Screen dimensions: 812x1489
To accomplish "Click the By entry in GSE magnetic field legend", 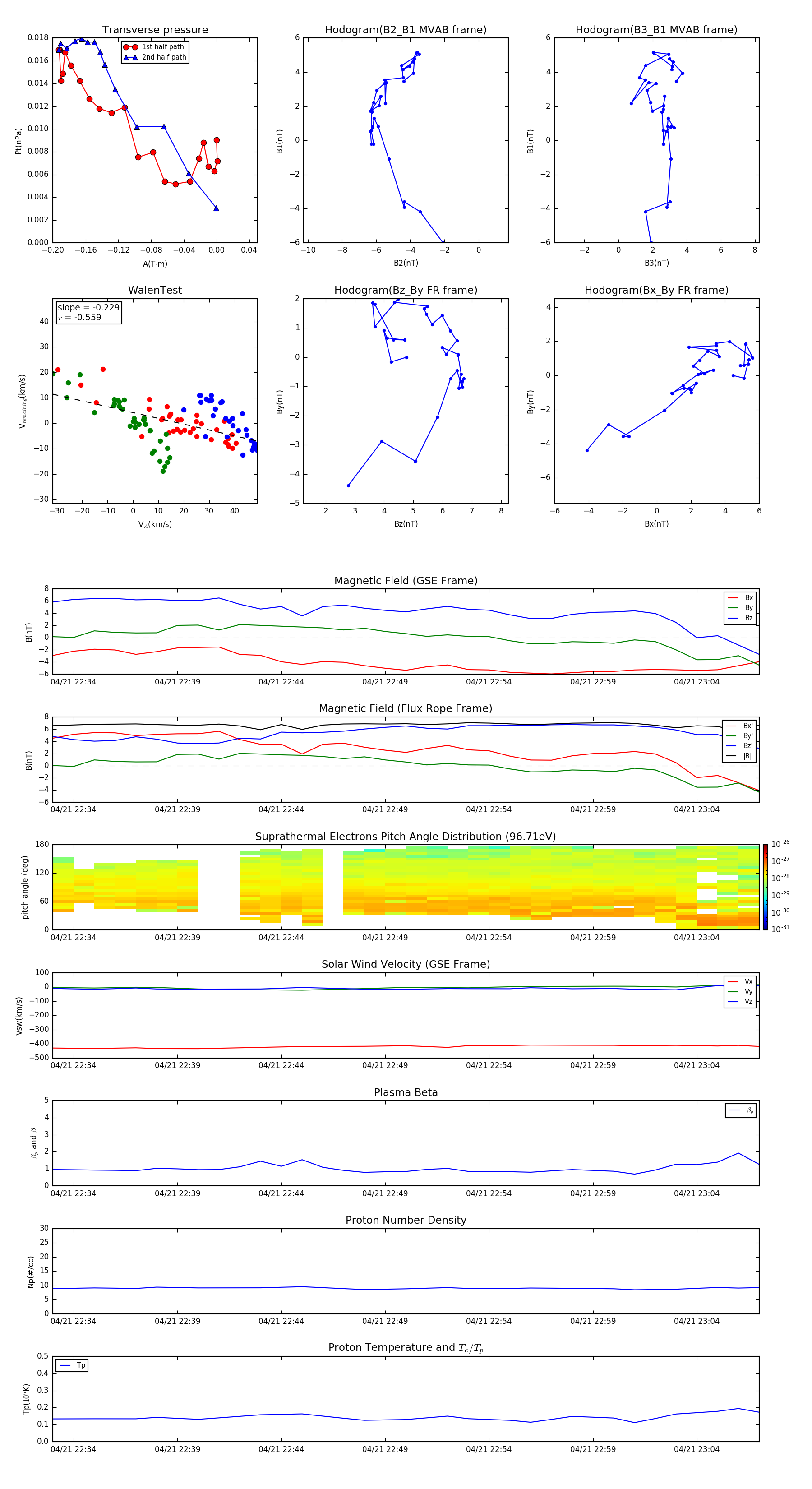I will click(x=740, y=607).
